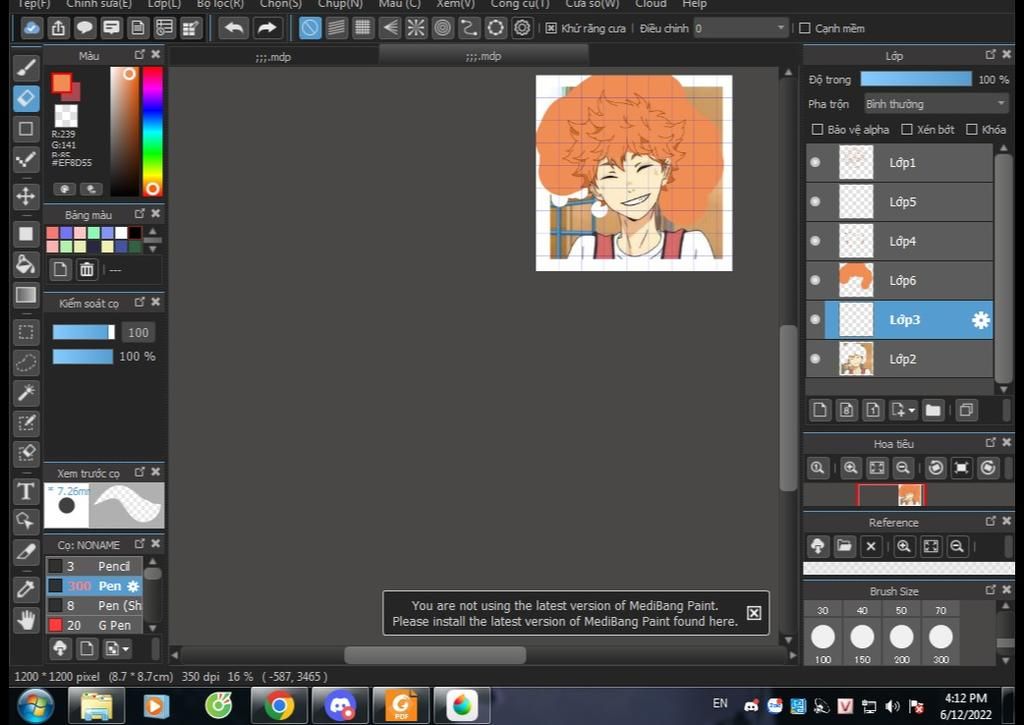This screenshot has width=1024, height=725.
Task: Select layer Lớp4
Action: pyautogui.click(x=899, y=241)
